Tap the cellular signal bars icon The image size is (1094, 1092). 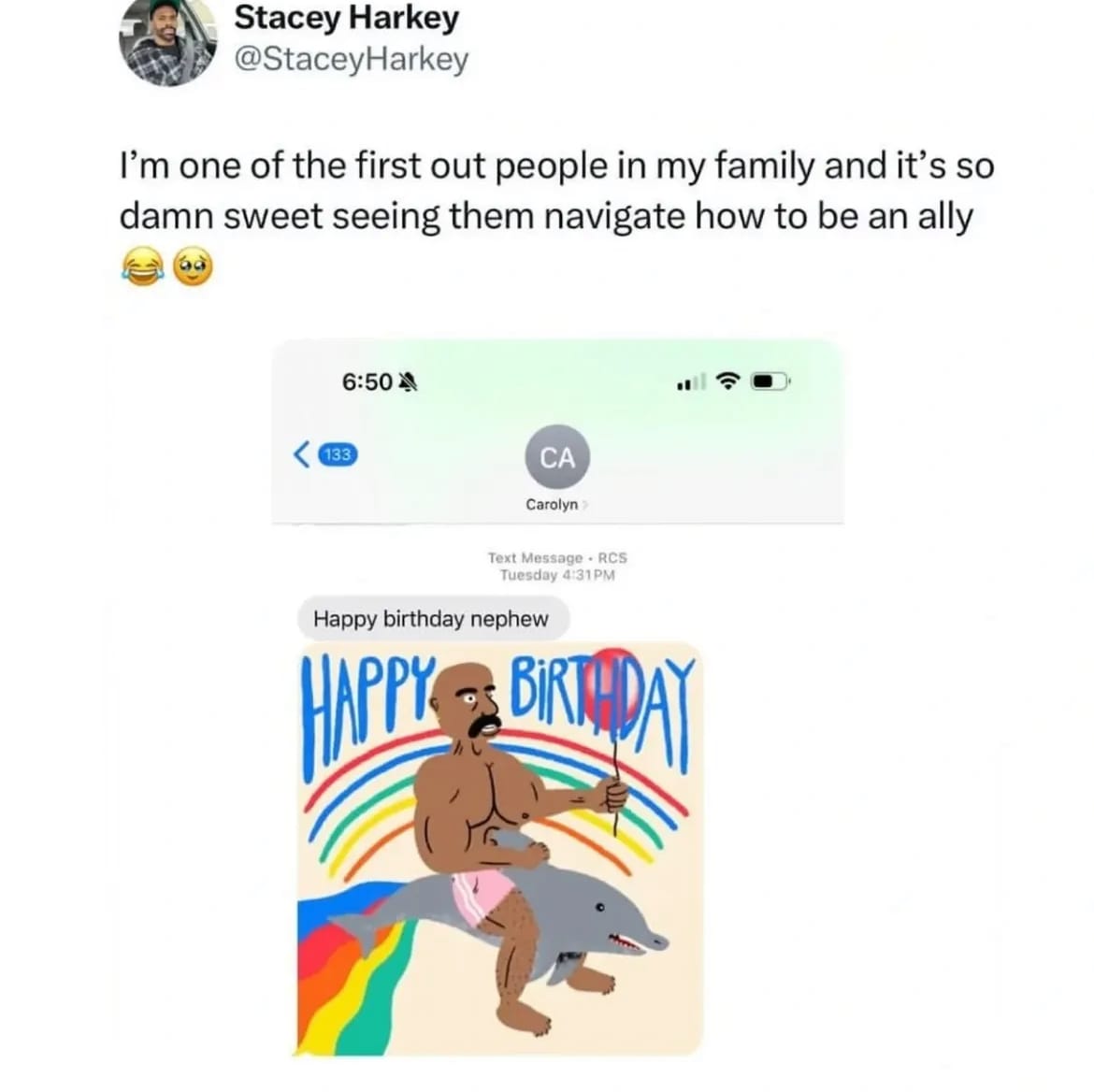(691, 381)
